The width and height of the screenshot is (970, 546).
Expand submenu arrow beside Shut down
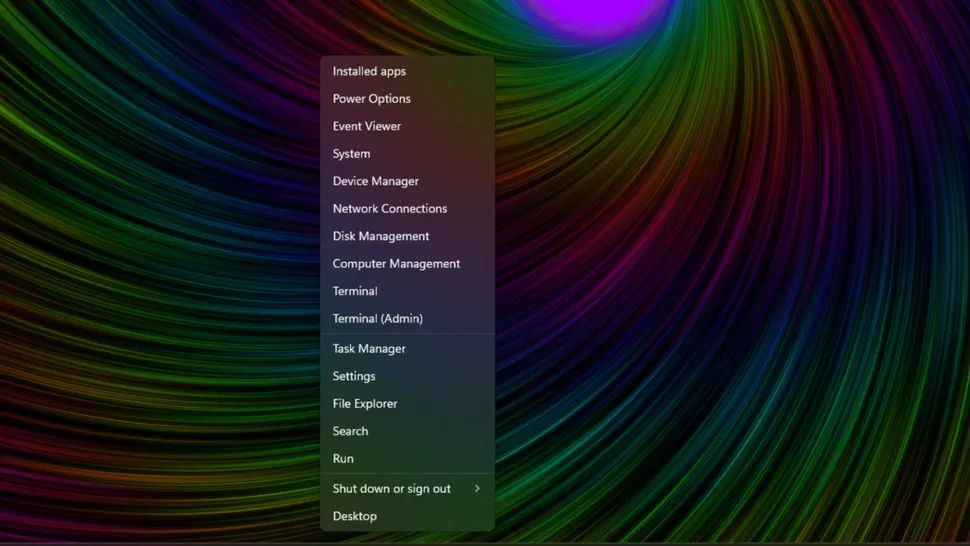click(477, 489)
